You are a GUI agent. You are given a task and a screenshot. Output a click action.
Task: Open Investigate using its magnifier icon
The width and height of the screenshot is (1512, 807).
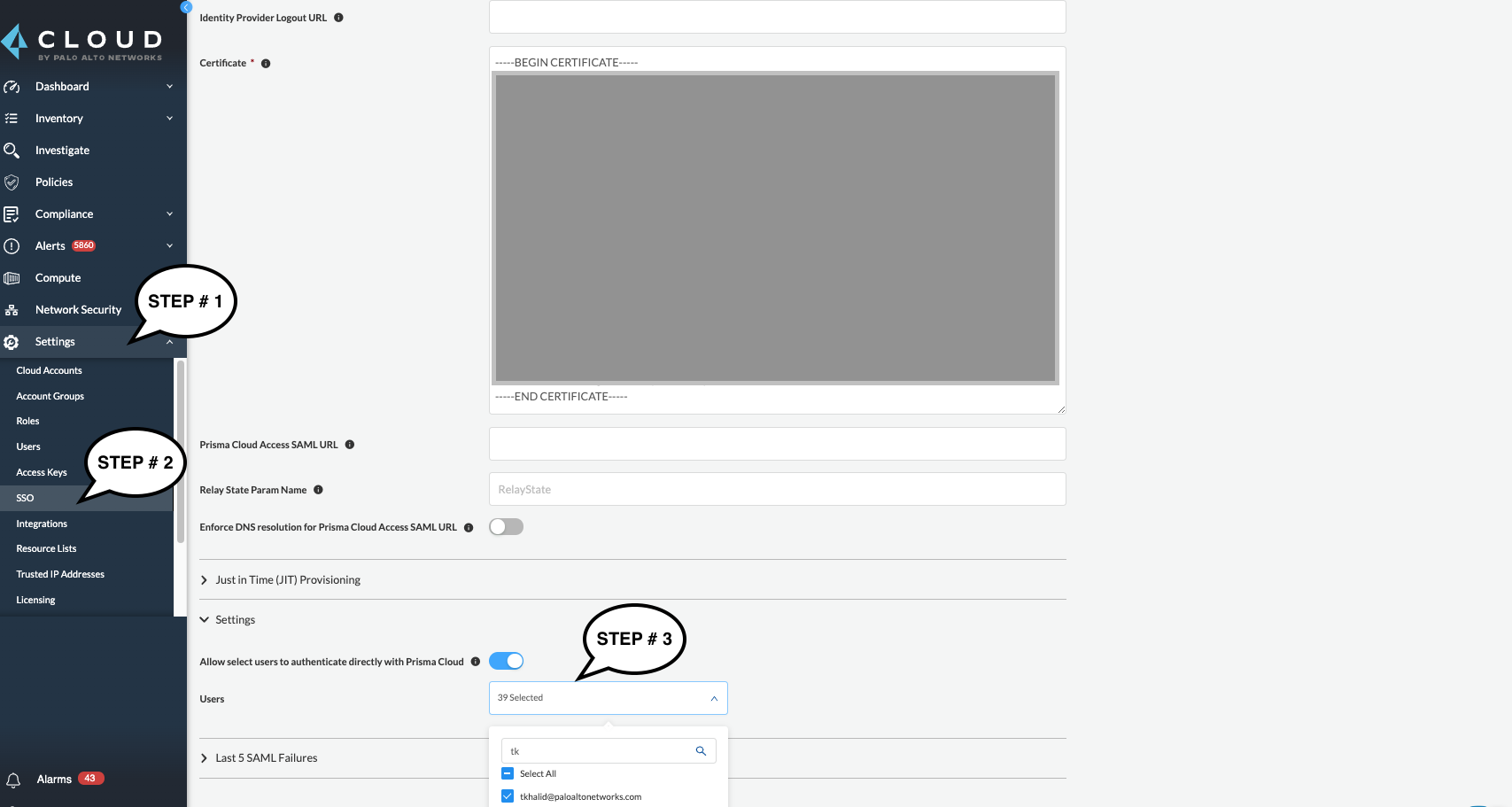point(12,150)
